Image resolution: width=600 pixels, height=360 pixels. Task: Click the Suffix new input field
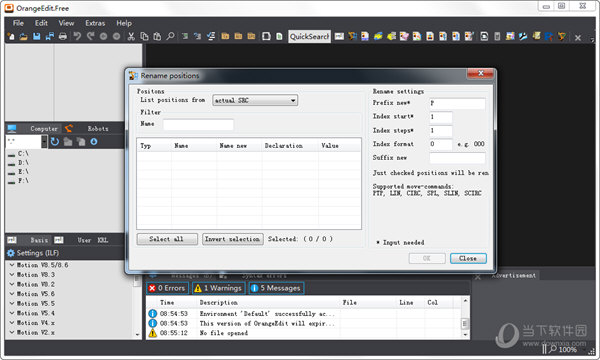(457, 158)
